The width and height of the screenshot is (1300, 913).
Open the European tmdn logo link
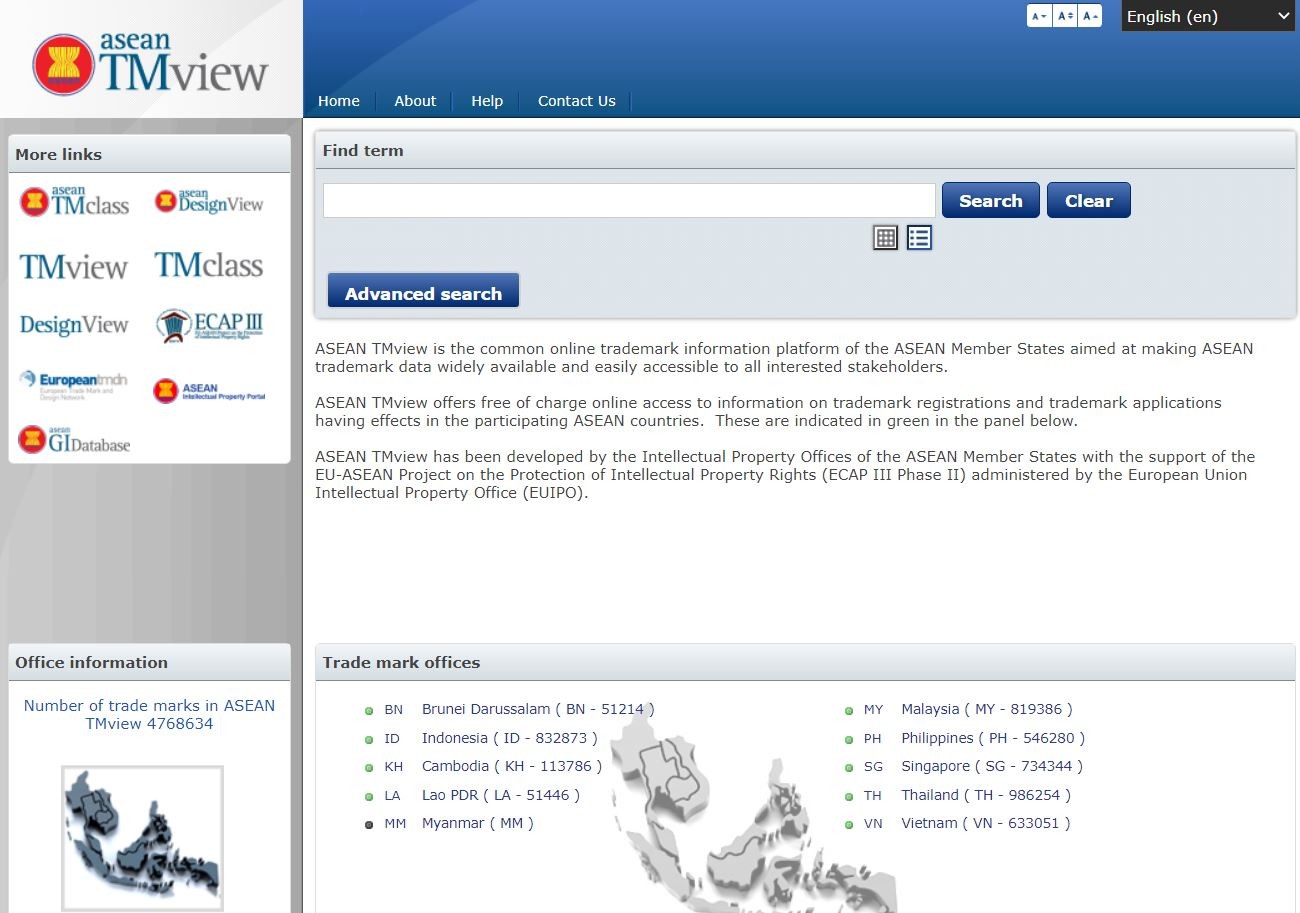coord(73,385)
